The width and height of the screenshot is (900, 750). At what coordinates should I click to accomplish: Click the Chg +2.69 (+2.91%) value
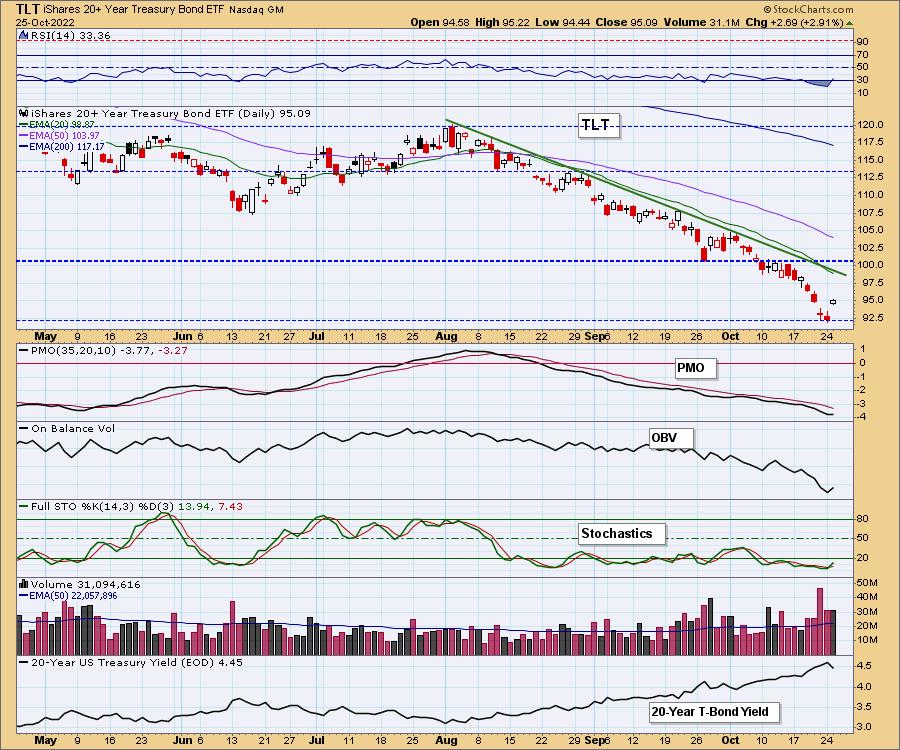coord(794,22)
